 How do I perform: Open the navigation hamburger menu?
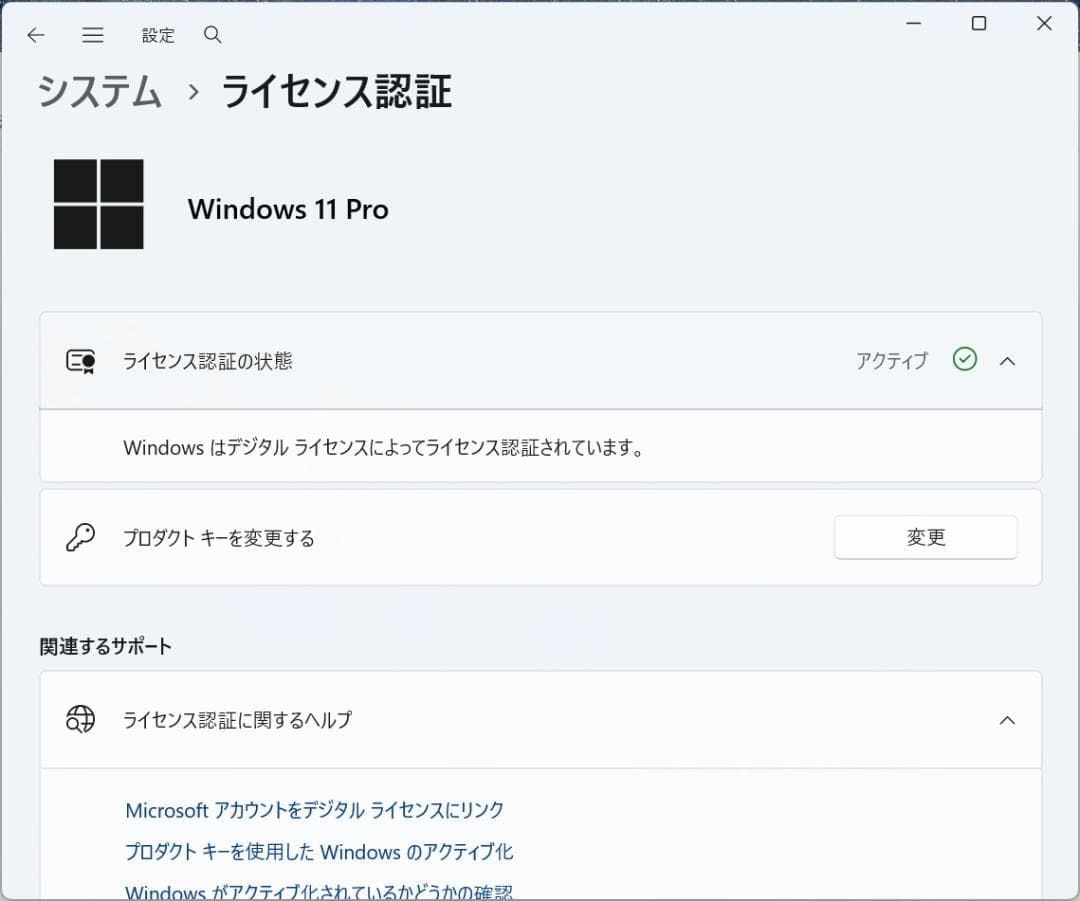pos(93,35)
